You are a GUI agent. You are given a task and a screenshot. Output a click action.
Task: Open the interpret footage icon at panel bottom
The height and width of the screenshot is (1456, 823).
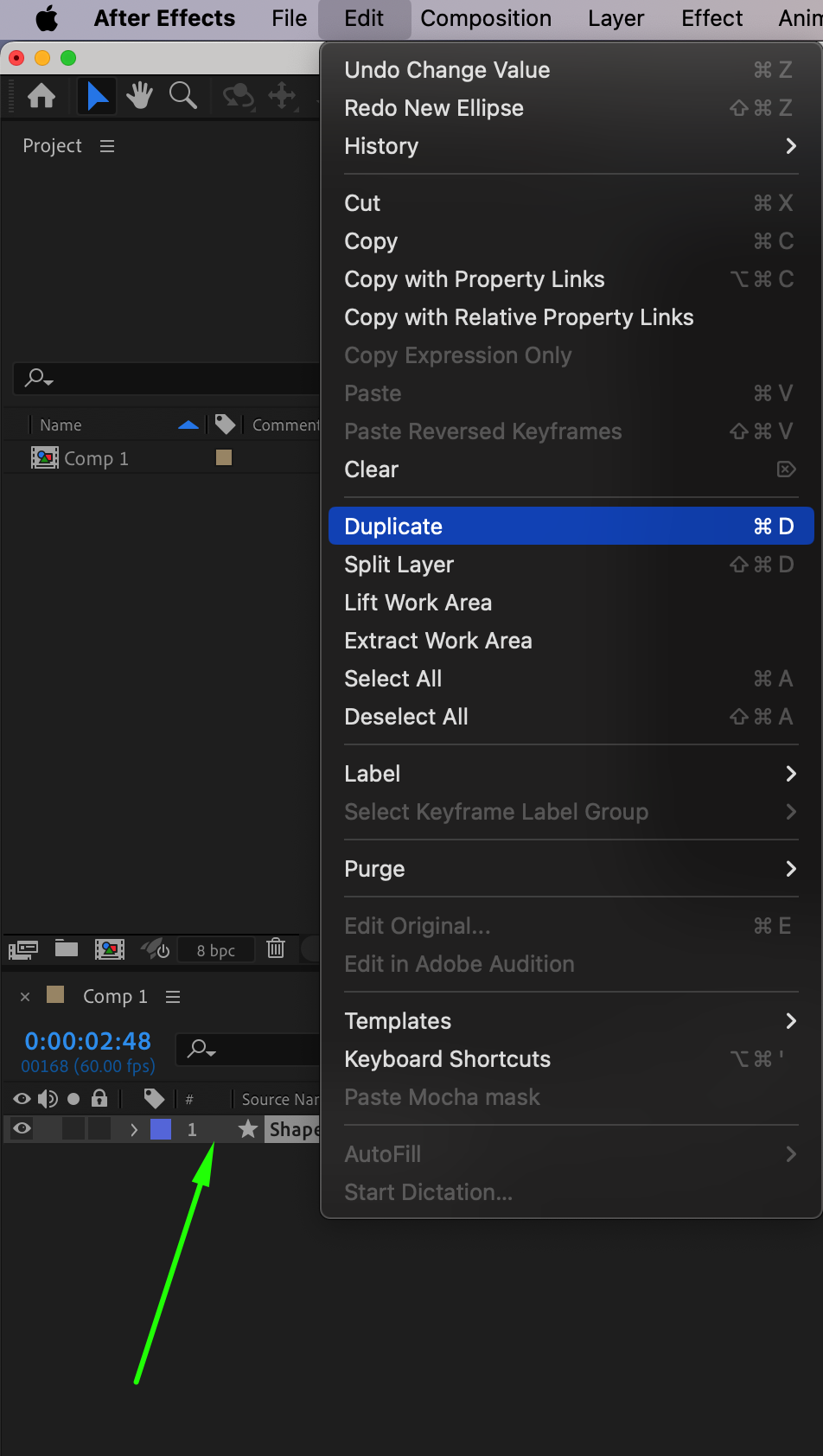23,950
